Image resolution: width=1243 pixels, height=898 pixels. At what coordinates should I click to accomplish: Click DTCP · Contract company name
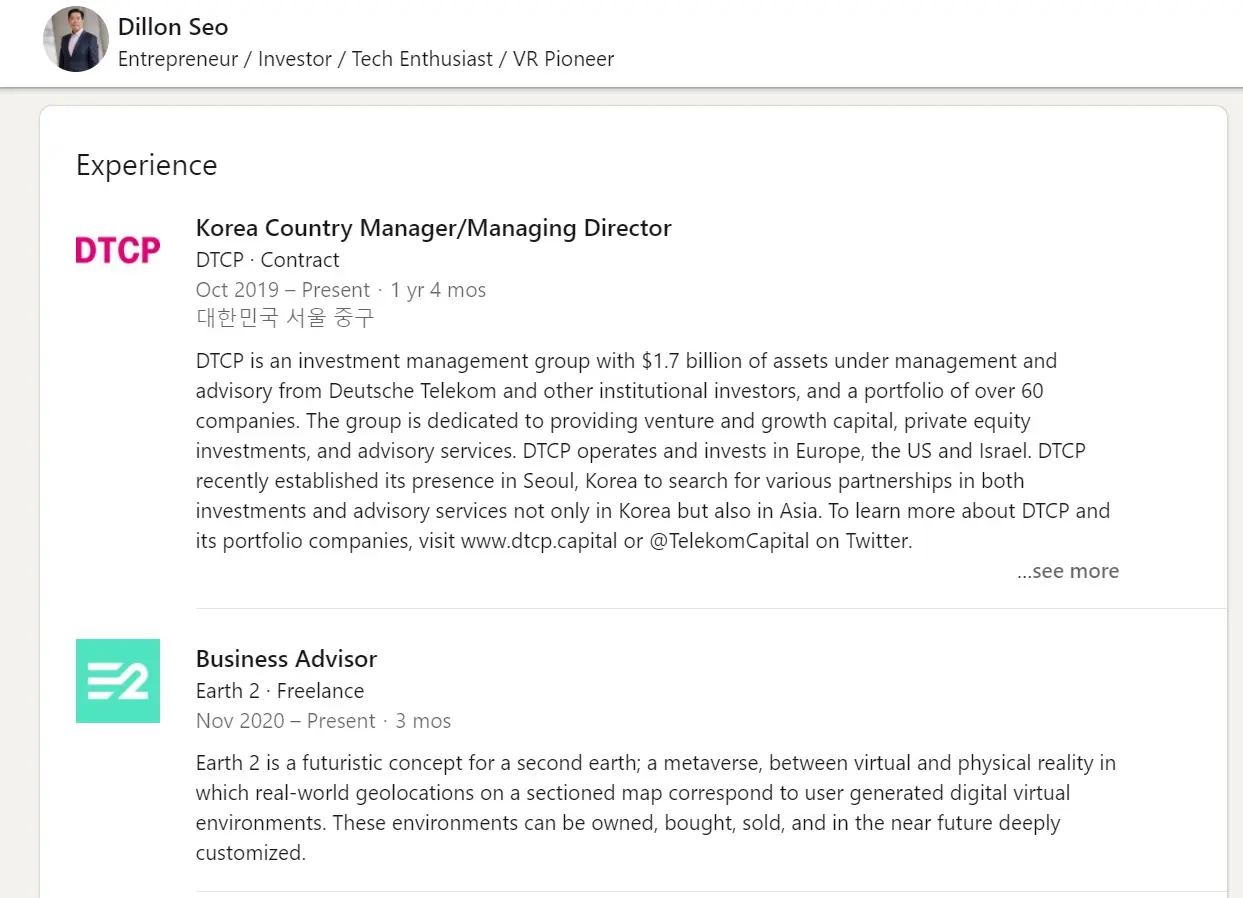(x=267, y=260)
